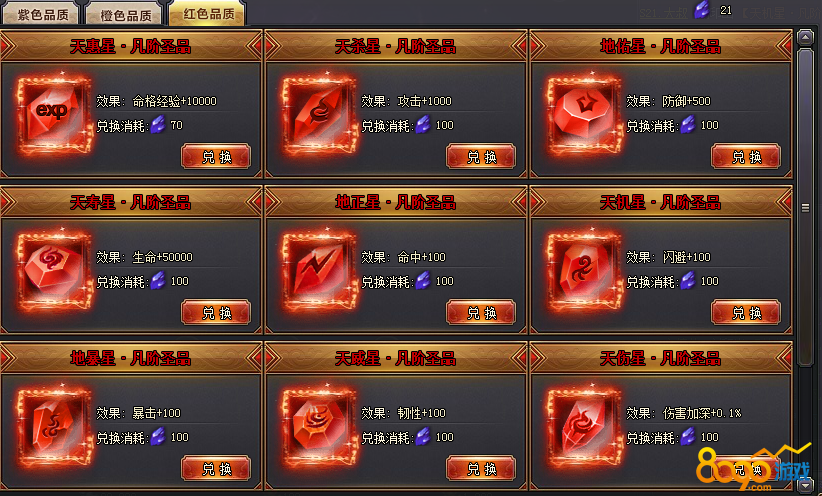Select the 红色品质 tab
This screenshot has width=822, height=496.
(208, 13)
